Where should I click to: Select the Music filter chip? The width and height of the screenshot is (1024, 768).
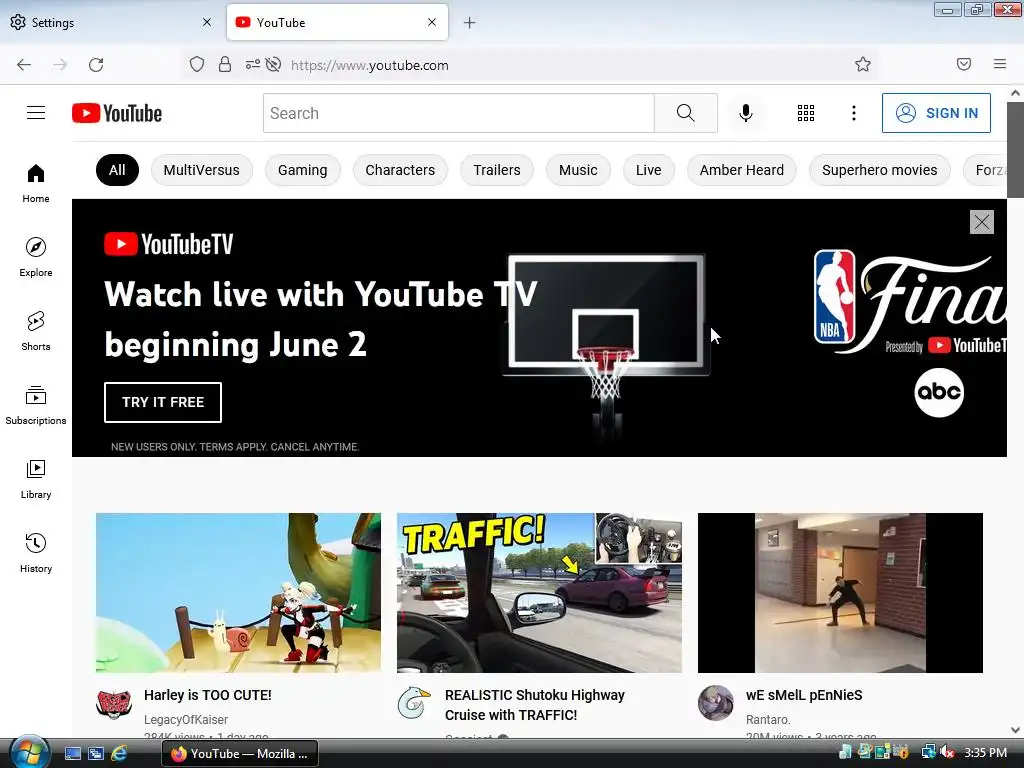tap(578, 170)
